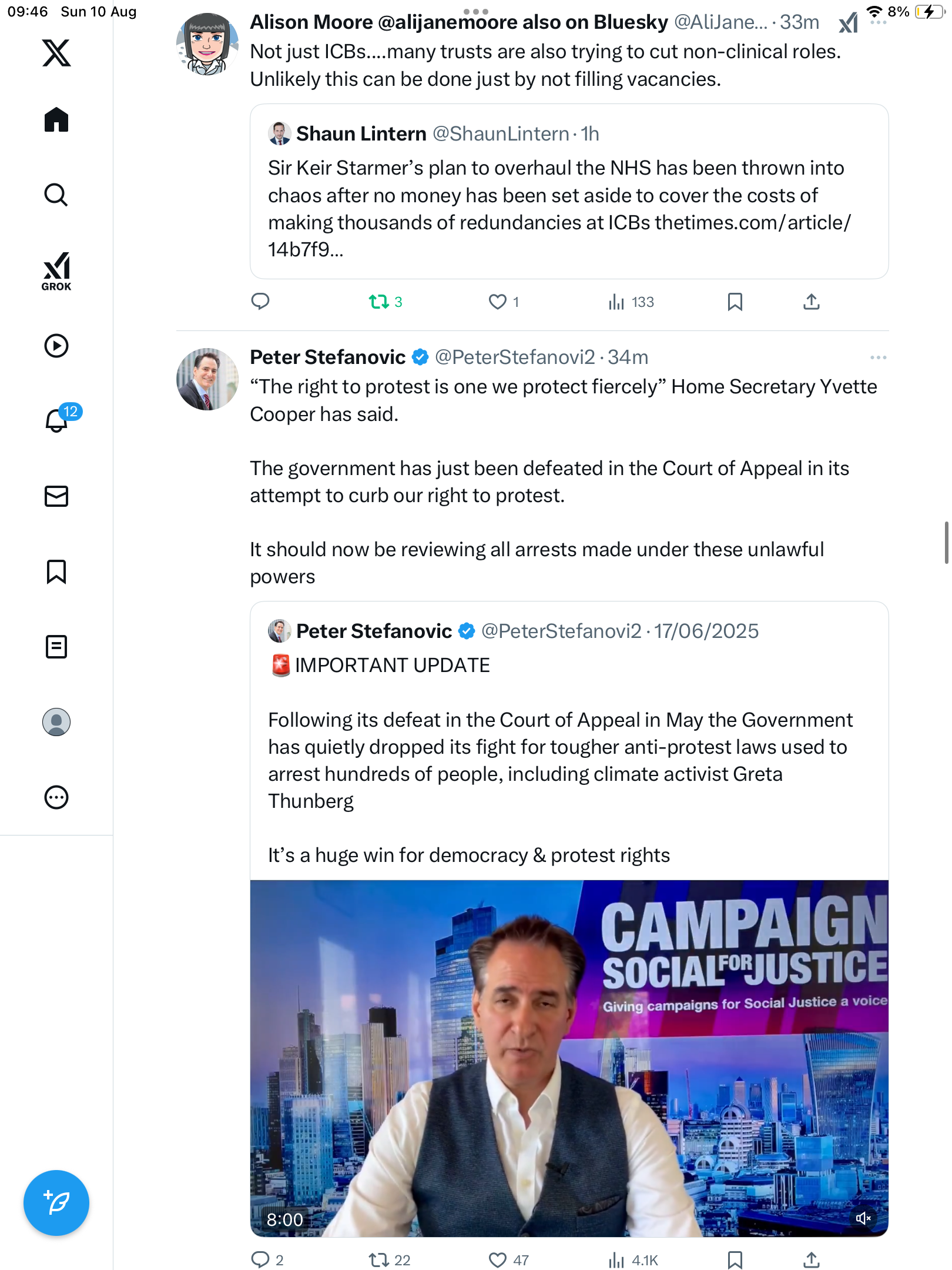This screenshot has width=952, height=1270.
Task: Open notifications bell with 12 badge
Action: tap(56, 420)
